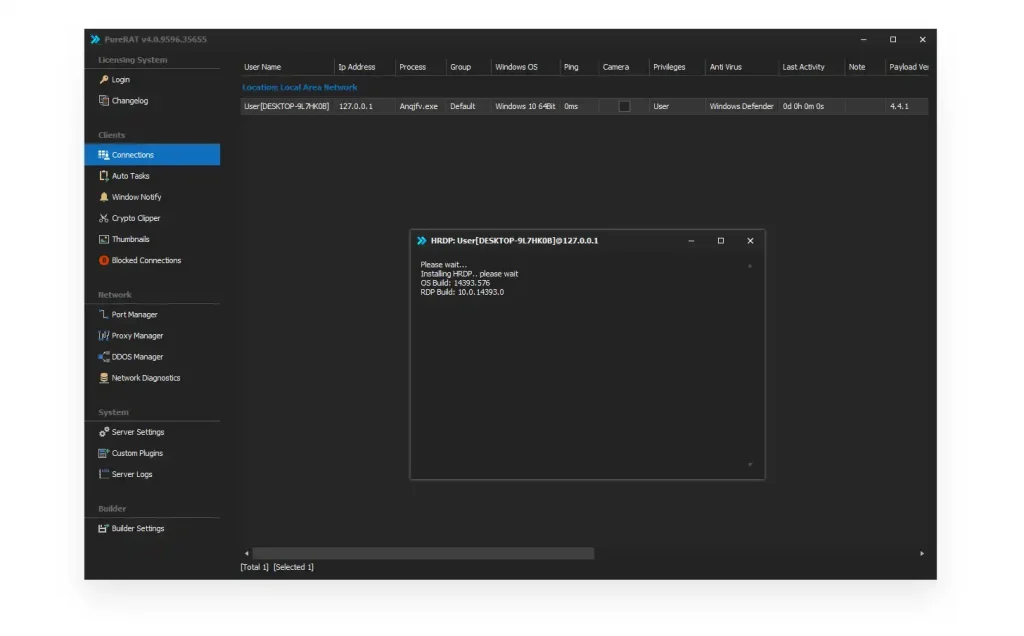Viewport: 1024px width, 636px height.
Task: Select the Network Diagnostics icon
Action: click(x=104, y=378)
